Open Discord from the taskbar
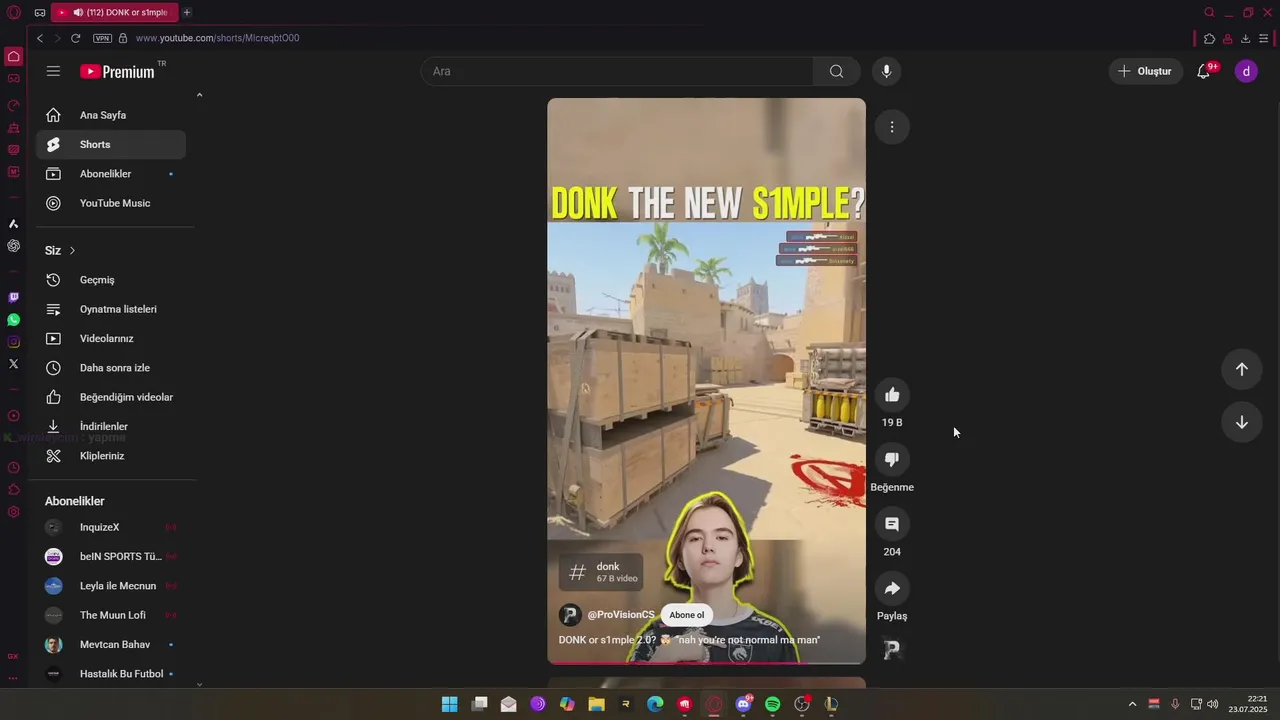This screenshot has height=720, width=1280. pos(743,704)
